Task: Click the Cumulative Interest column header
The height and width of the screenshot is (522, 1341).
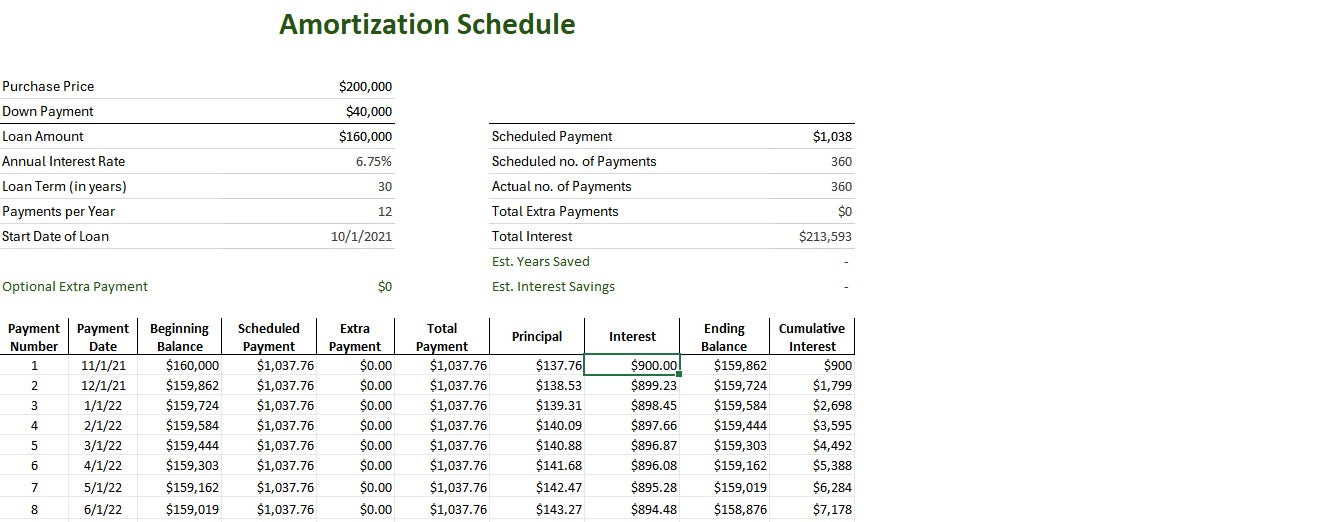Action: [811, 337]
